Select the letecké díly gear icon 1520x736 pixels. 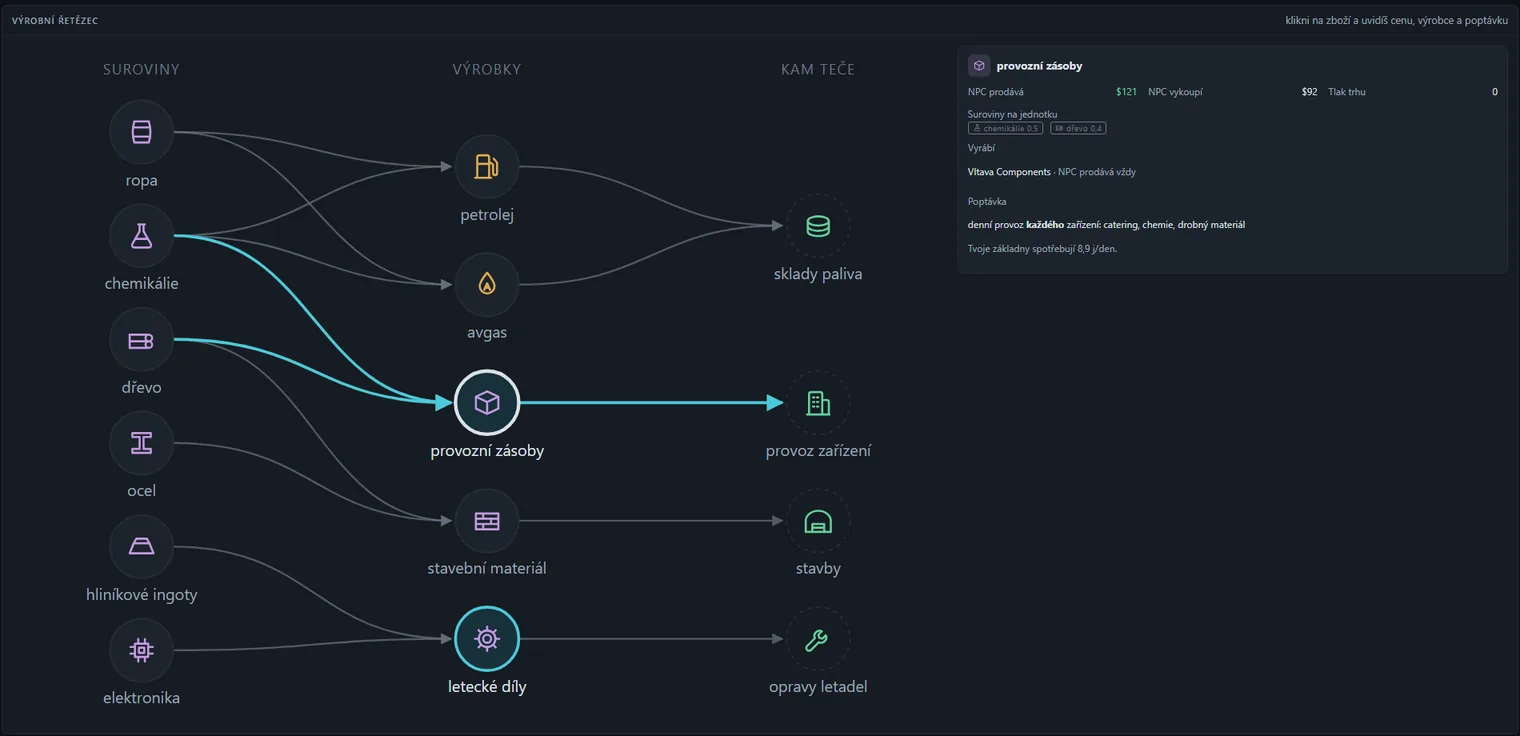(486, 639)
